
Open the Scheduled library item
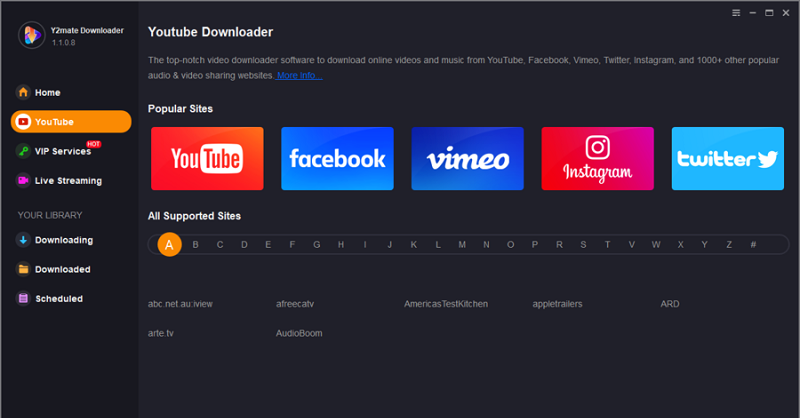[71, 299]
